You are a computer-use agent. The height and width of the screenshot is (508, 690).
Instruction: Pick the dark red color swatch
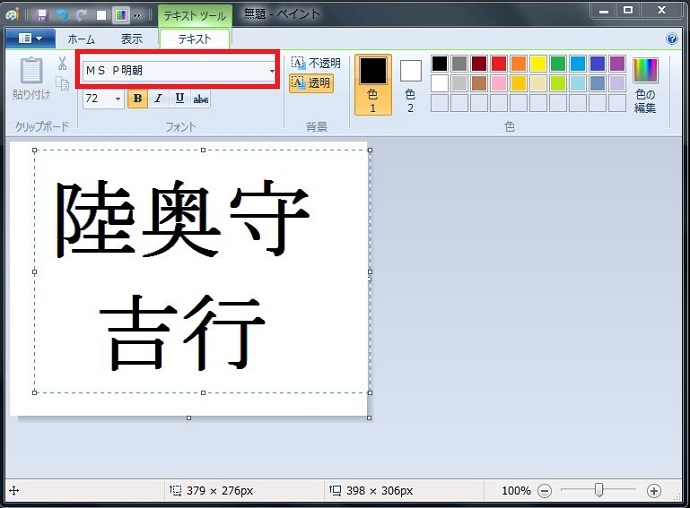click(x=479, y=64)
